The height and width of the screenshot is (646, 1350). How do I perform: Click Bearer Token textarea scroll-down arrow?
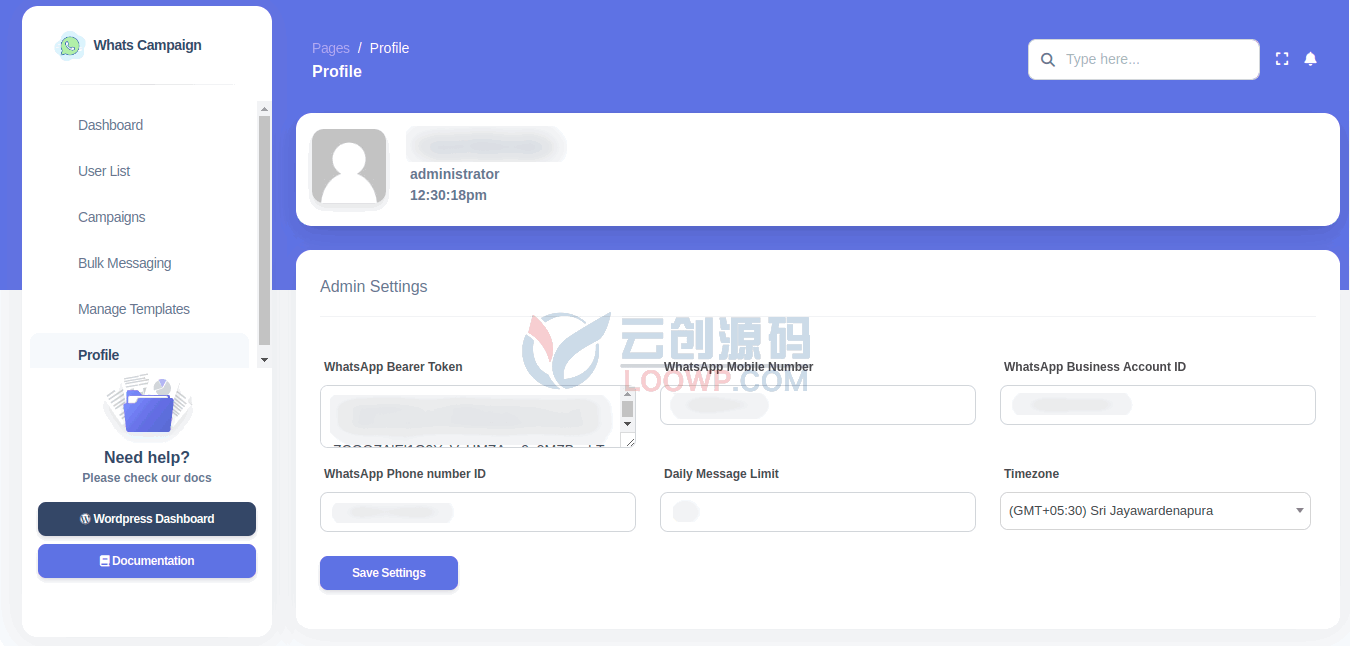point(628,424)
